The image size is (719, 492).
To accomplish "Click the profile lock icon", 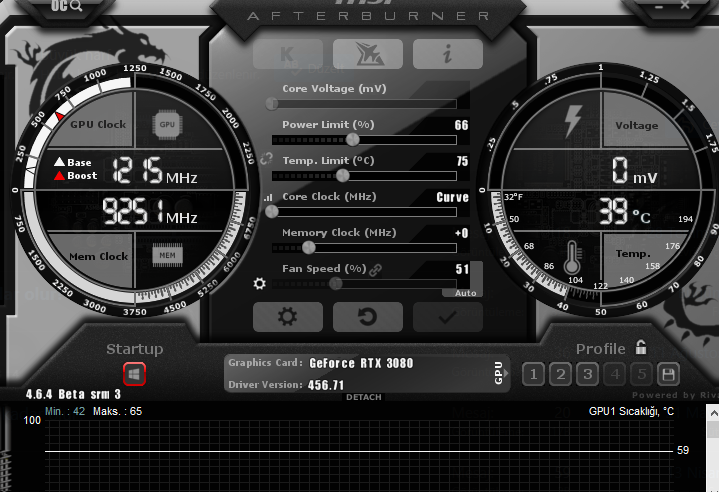I will tap(641, 347).
